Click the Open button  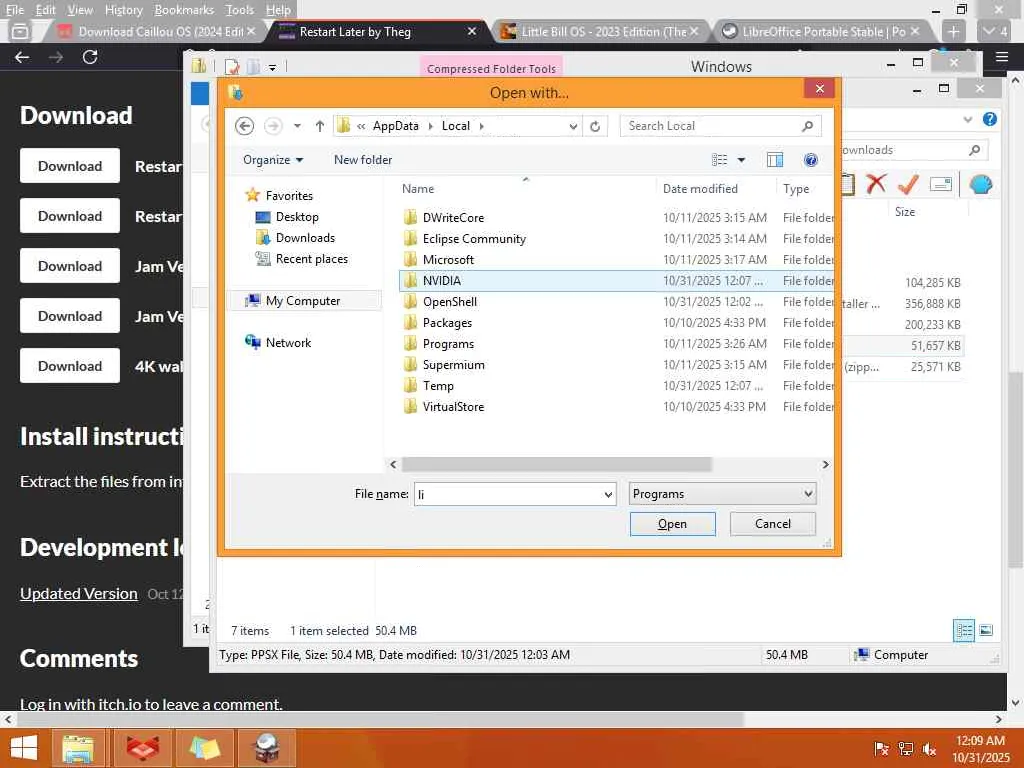(672, 524)
